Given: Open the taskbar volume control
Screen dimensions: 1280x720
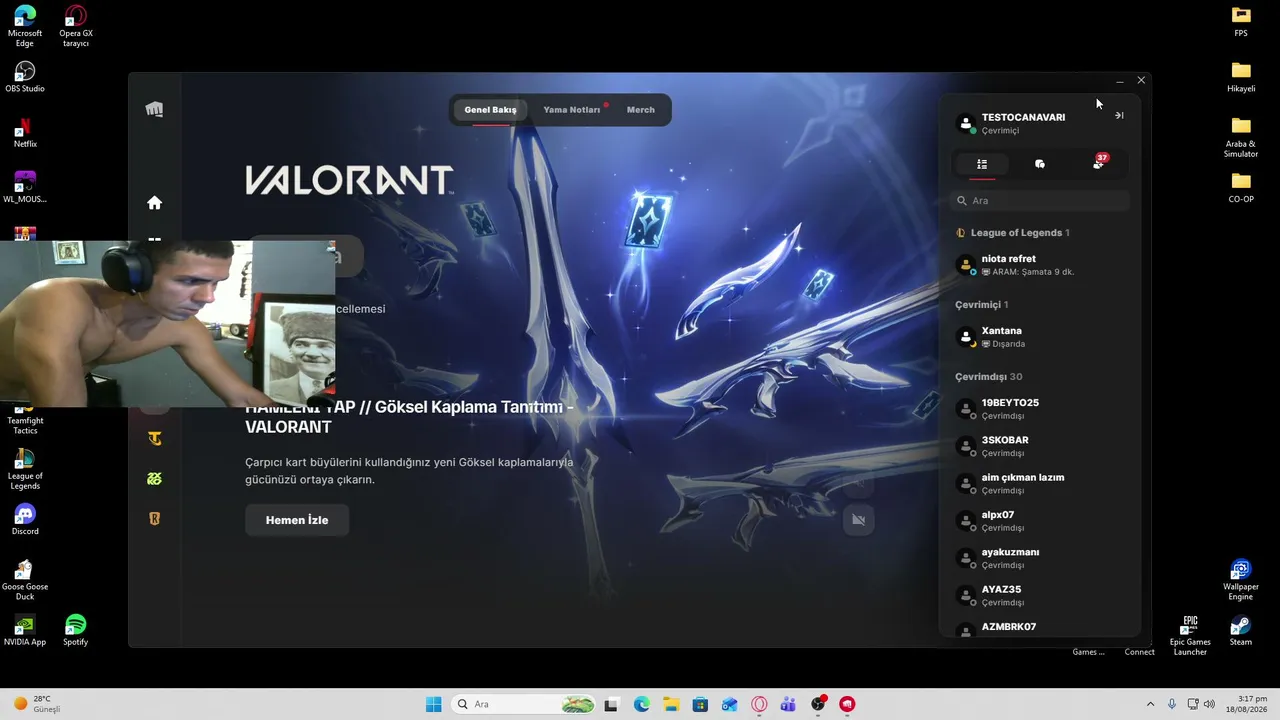Looking at the screenshot, I should (1209, 704).
